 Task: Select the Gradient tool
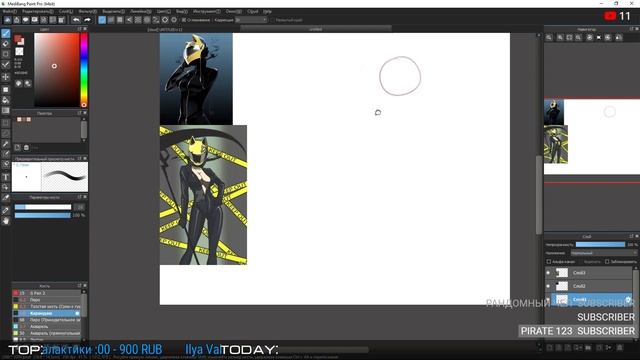click(6, 110)
